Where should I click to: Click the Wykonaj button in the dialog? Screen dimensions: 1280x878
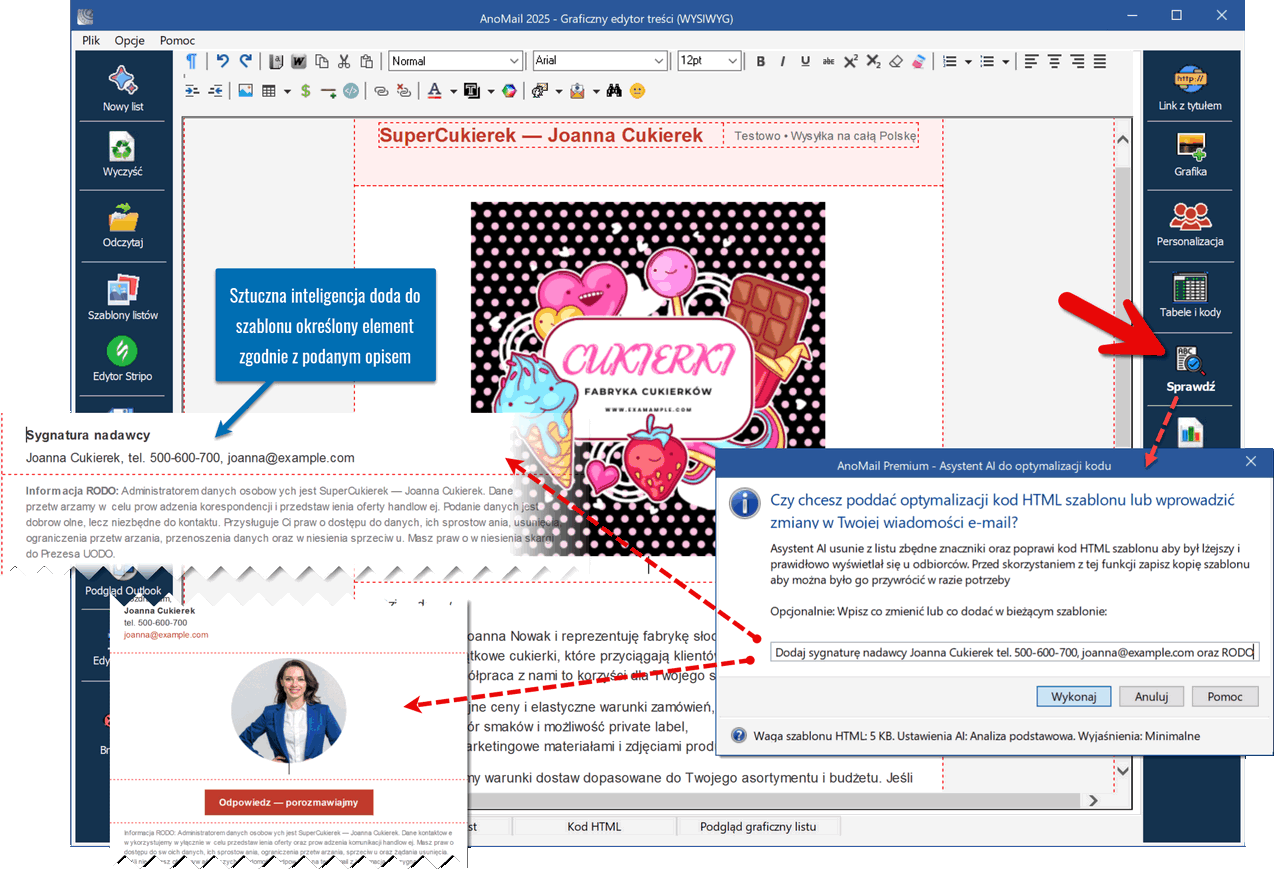1074,696
